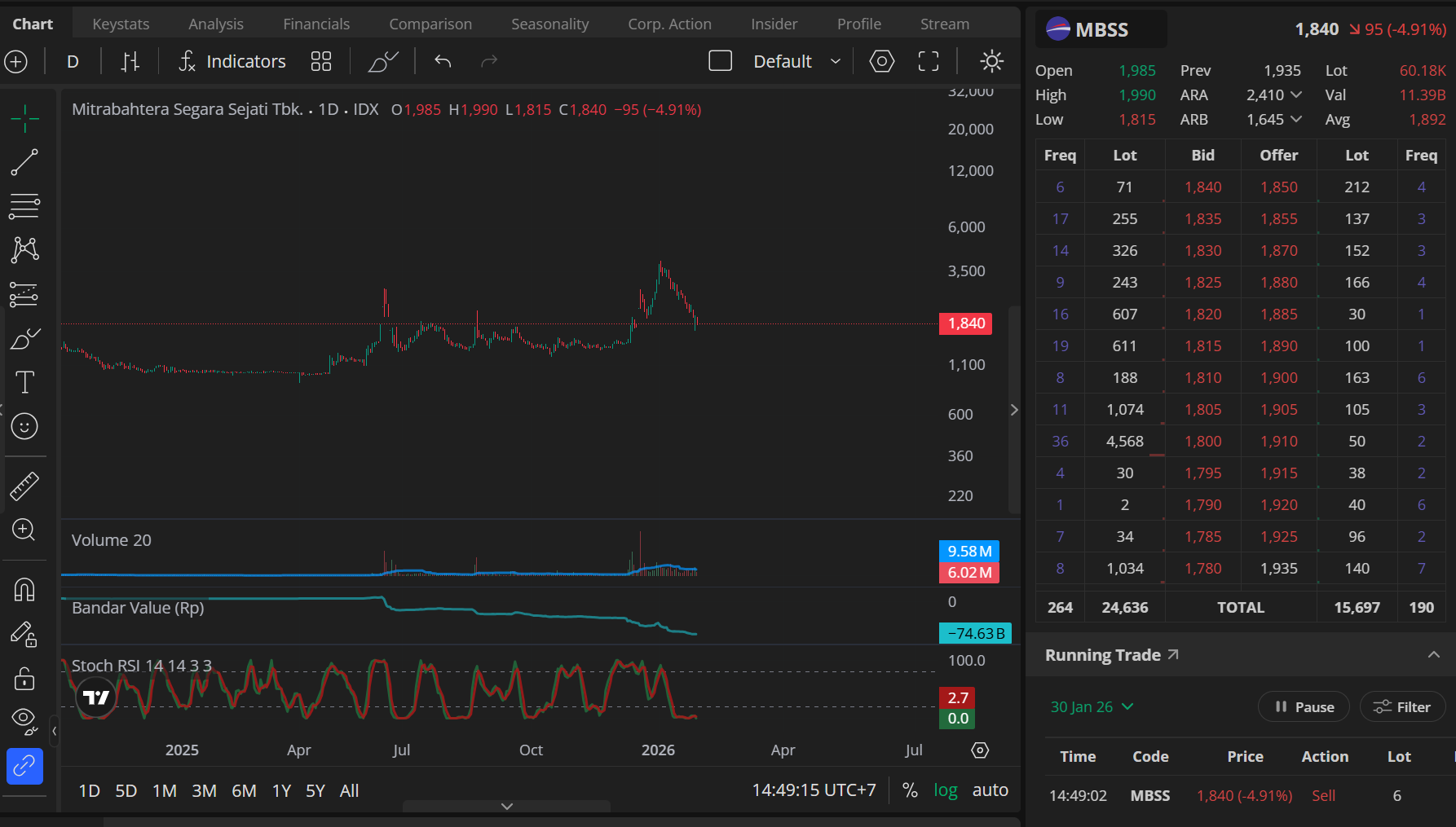Toggle log scale on price axis
The width and height of the screenshot is (1456, 827).
945,790
